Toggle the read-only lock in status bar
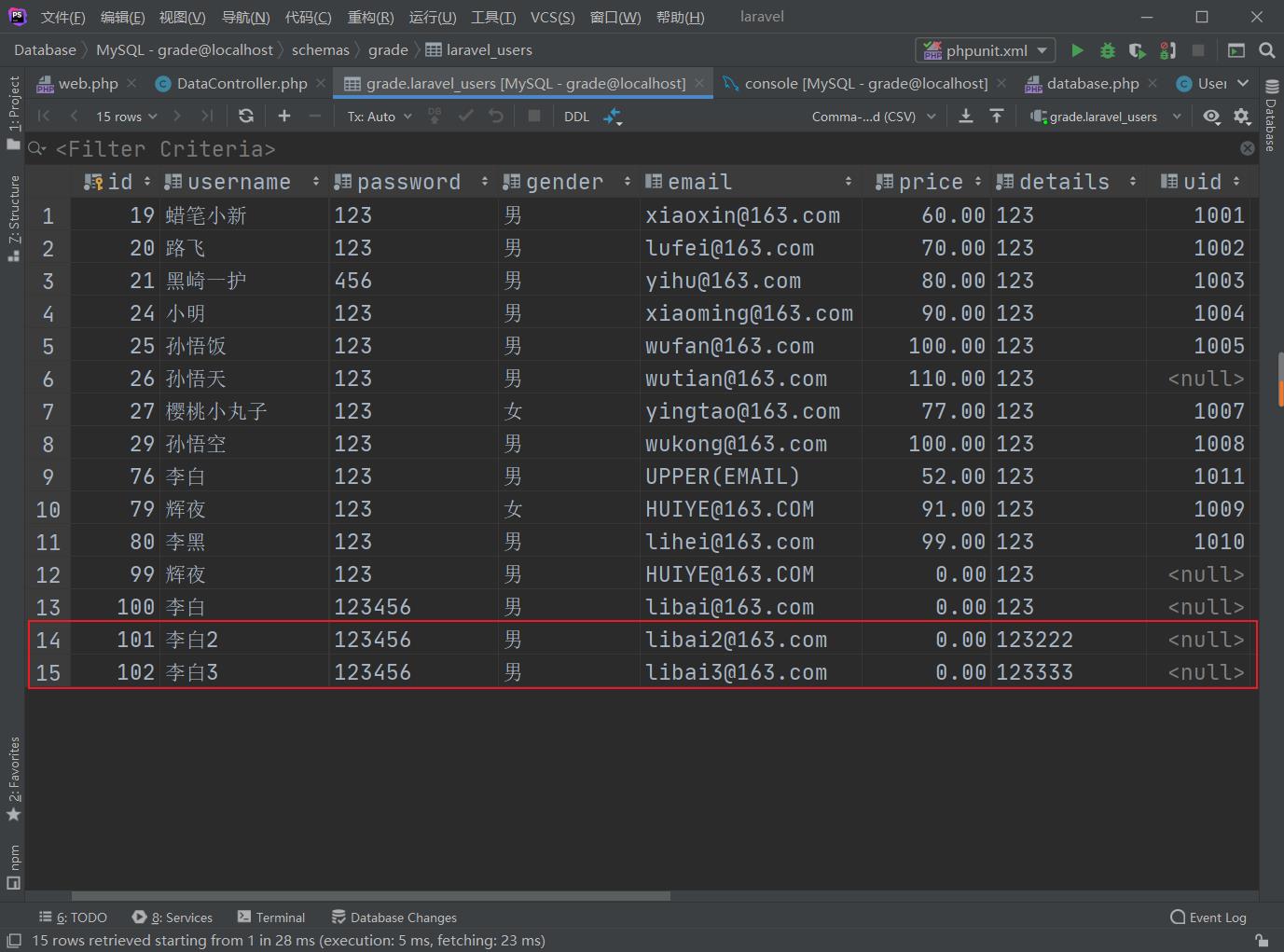The image size is (1284, 952). pos(1261,941)
